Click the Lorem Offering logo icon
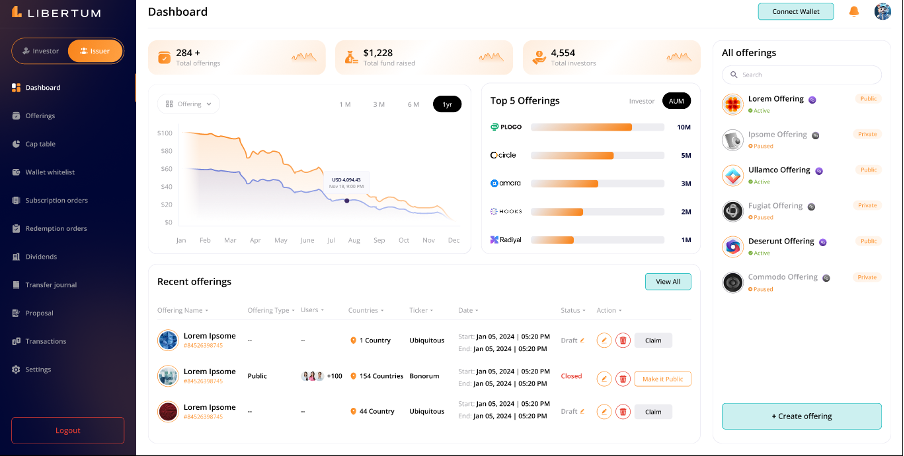904x456 pixels. pyautogui.click(x=733, y=104)
